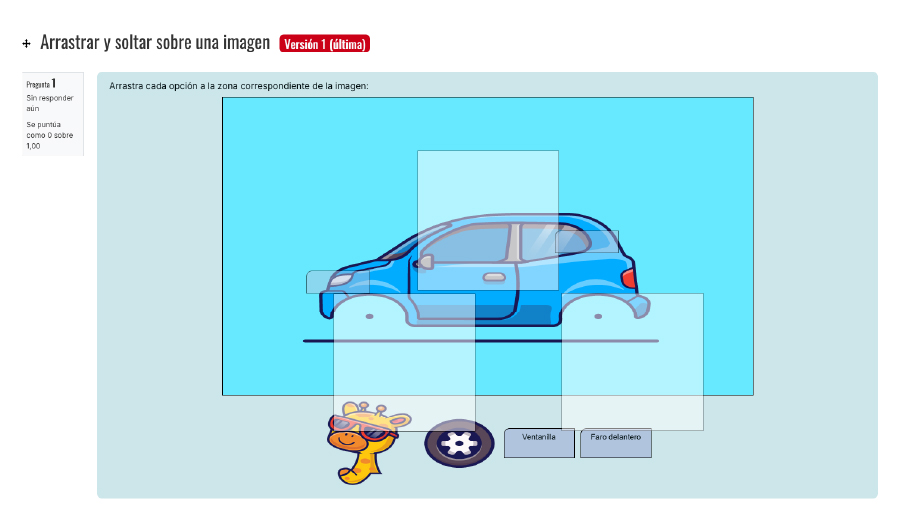Pick the Faro delantero label box
This screenshot has height=522, width=897.
point(616,443)
